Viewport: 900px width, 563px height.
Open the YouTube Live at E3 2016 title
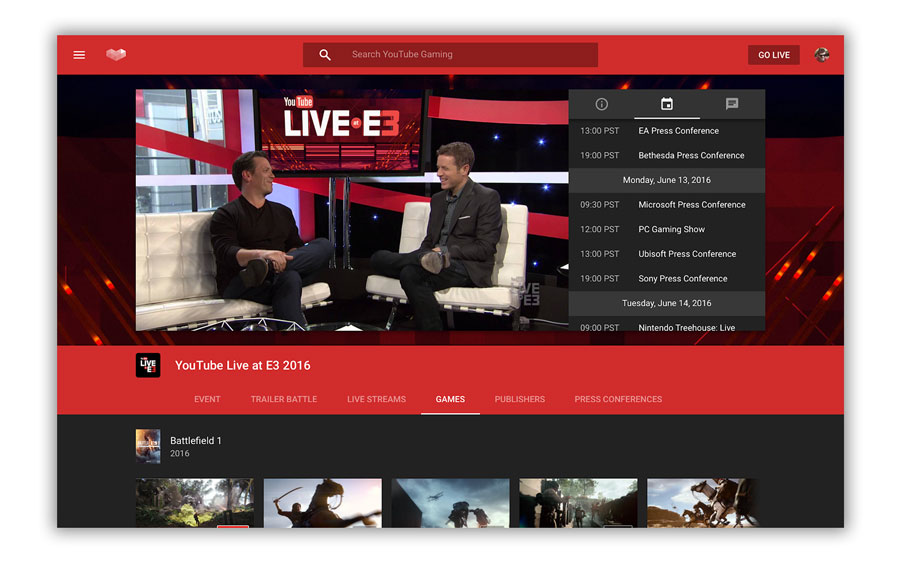(x=243, y=366)
